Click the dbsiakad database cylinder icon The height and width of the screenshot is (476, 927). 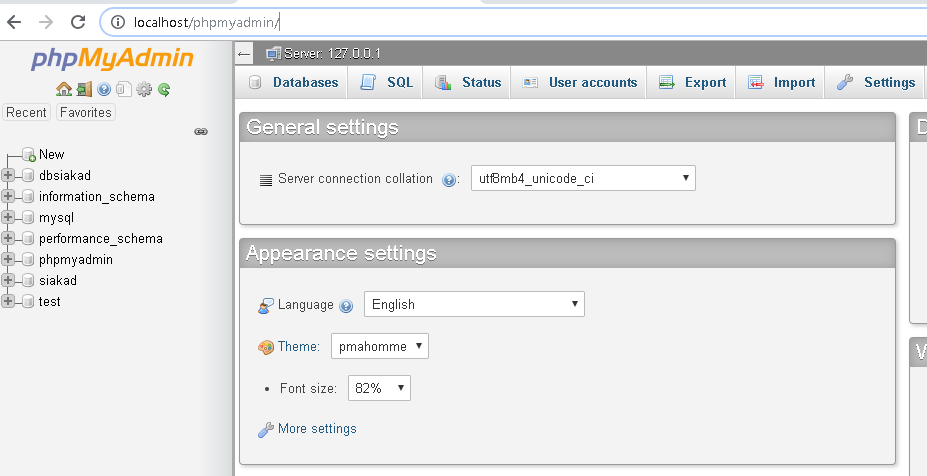pyautogui.click(x=28, y=176)
